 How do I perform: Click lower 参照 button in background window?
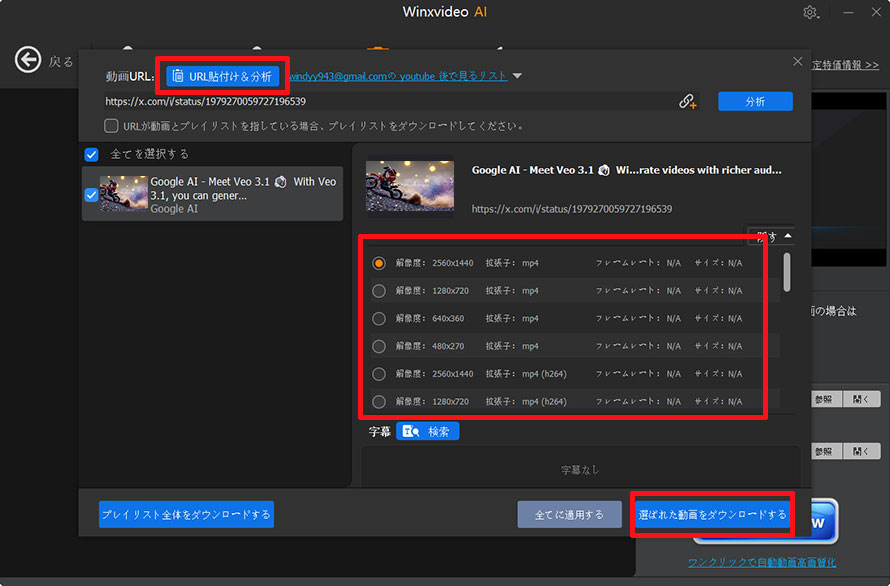click(x=826, y=451)
